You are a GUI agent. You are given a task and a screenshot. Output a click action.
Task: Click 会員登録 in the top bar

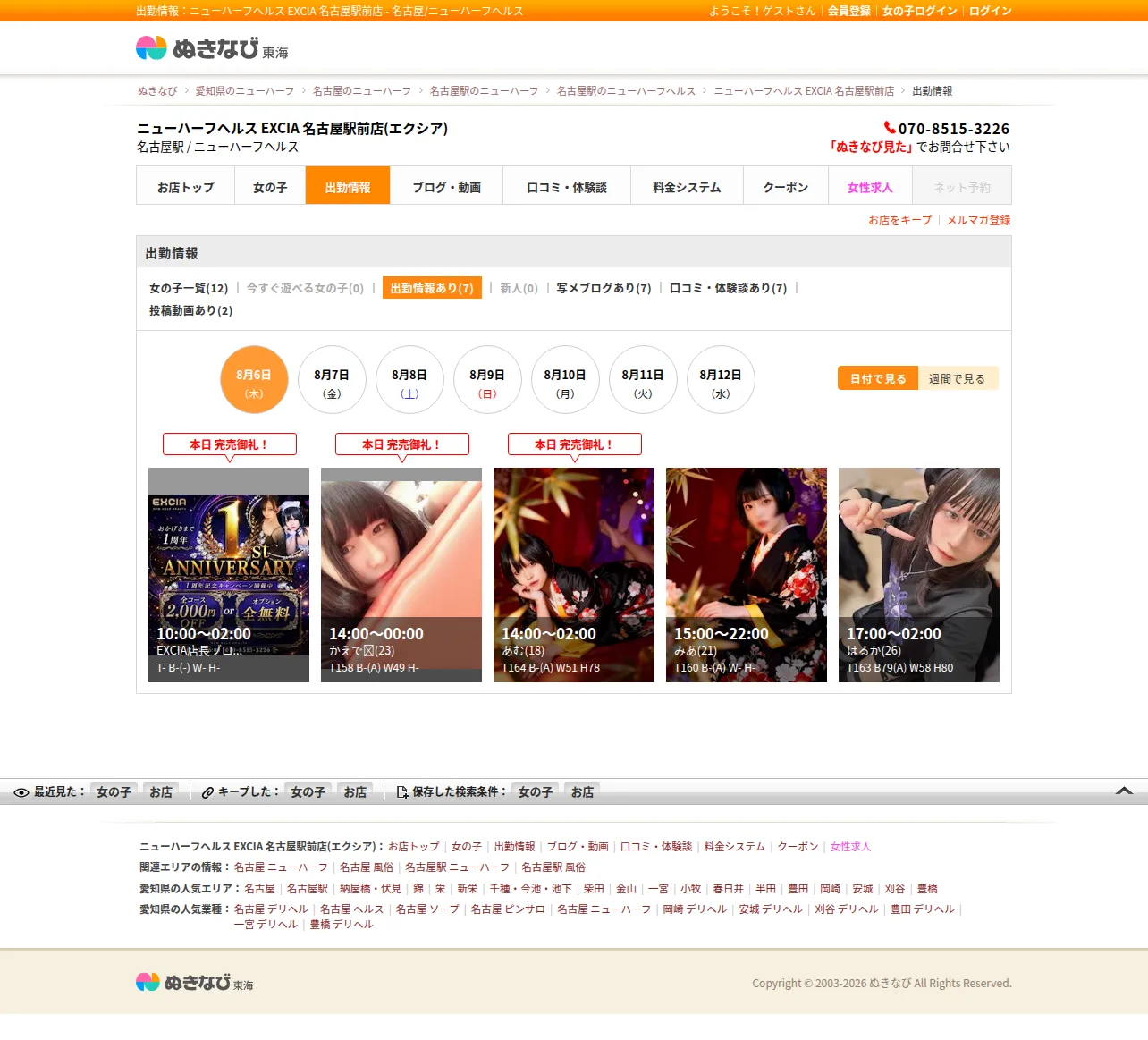pyautogui.click(x=848, y=11)
